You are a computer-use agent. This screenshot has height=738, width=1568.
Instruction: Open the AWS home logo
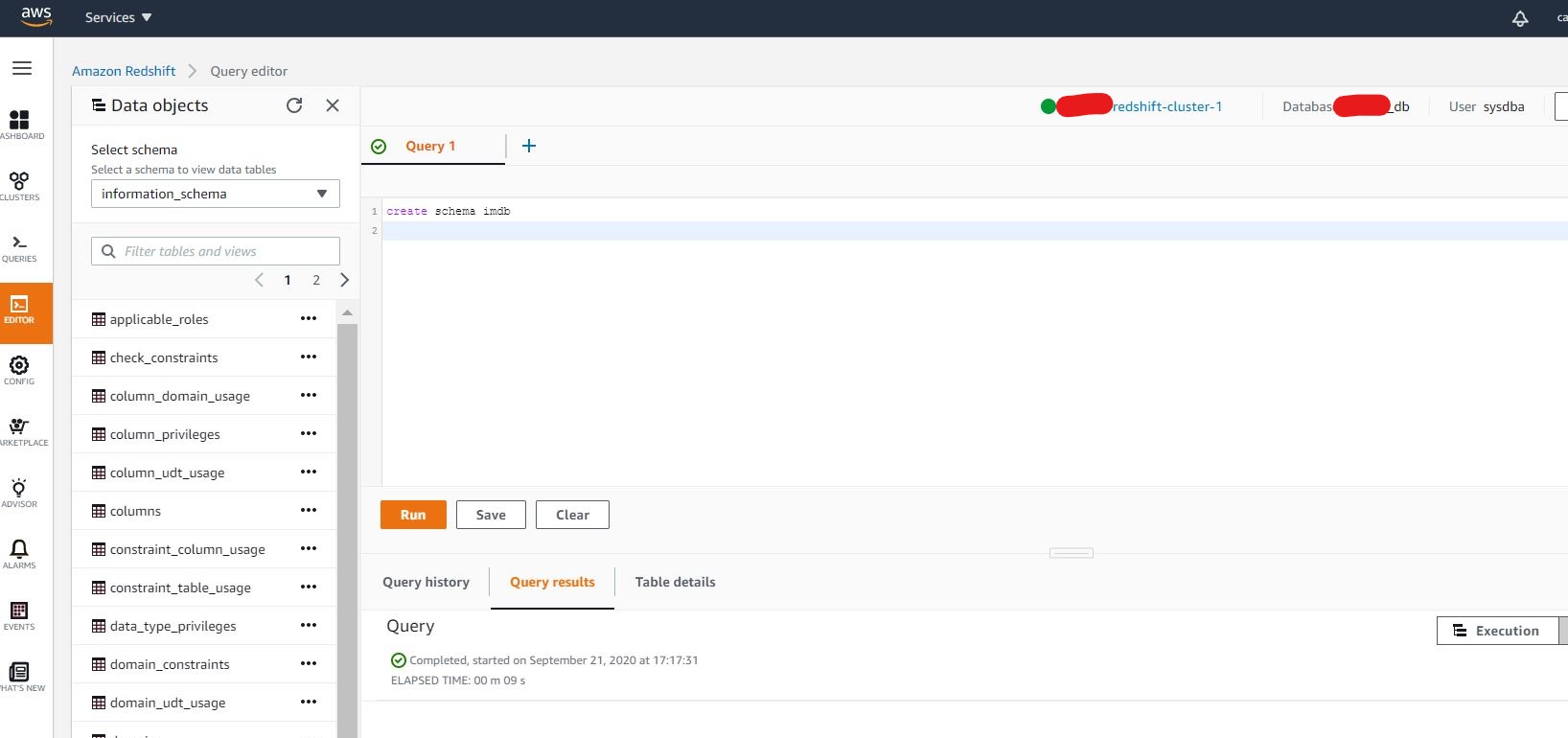click(35, 17)
